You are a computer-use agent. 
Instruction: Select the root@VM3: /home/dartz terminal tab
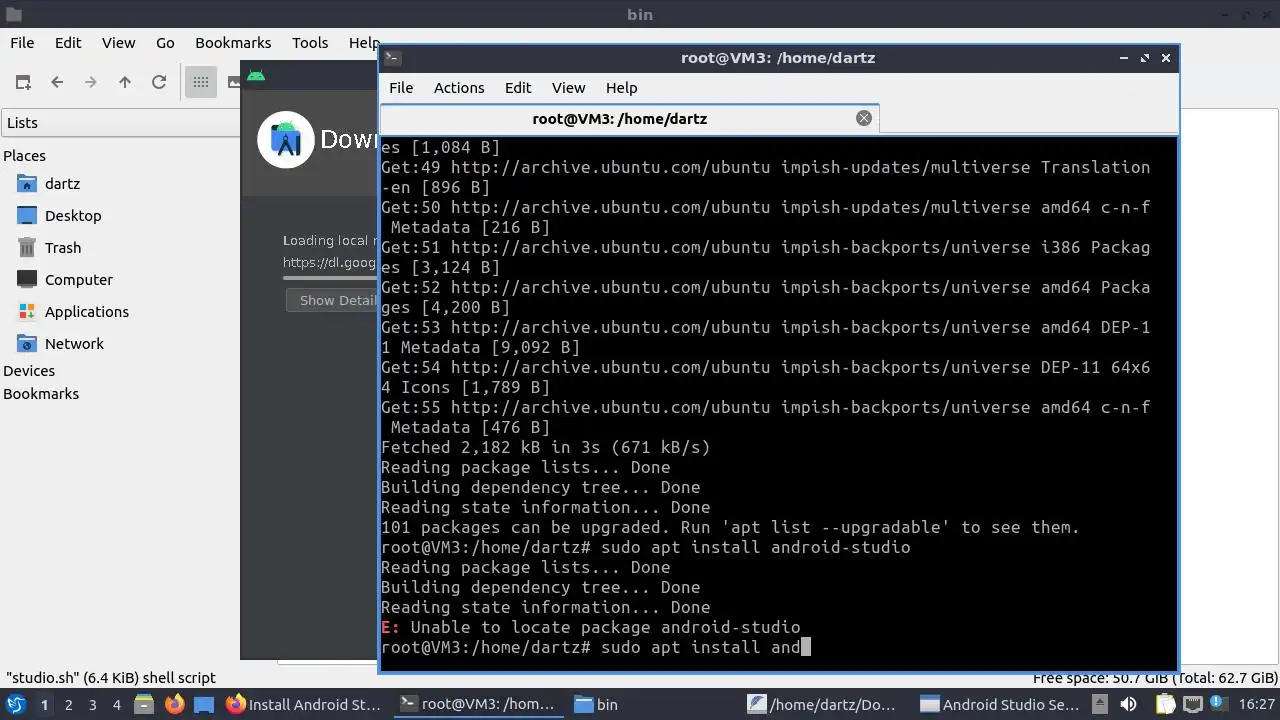630,118
